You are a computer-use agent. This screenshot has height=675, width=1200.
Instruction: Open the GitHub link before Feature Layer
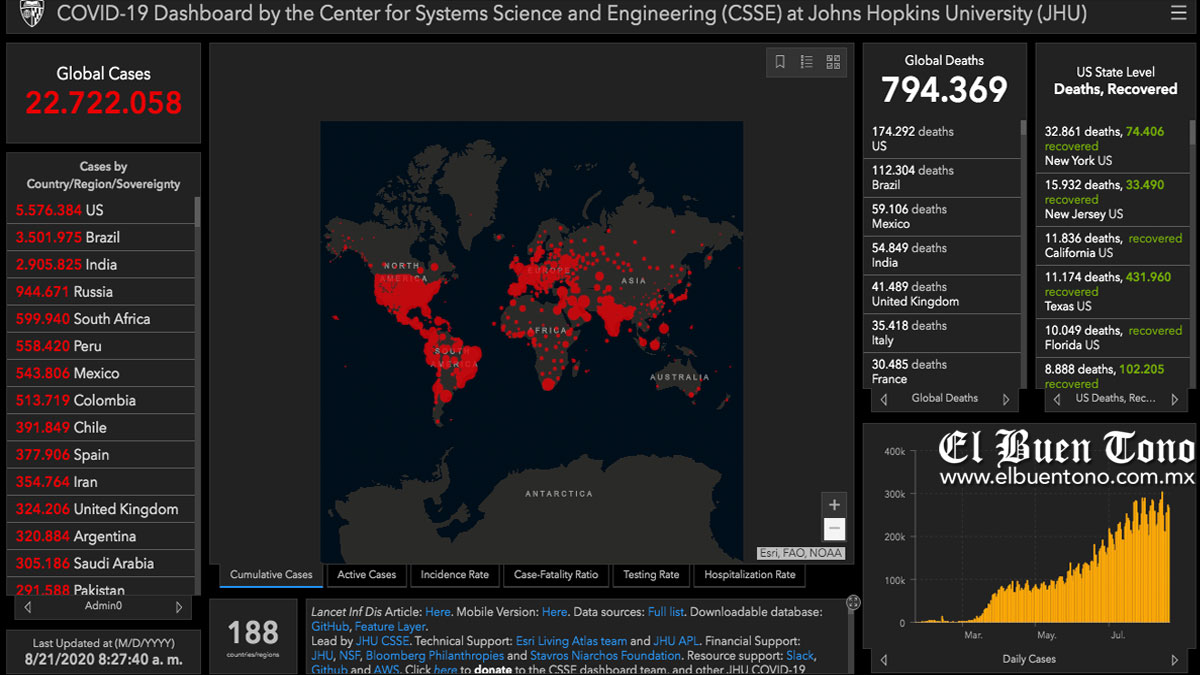click(330, 627)
